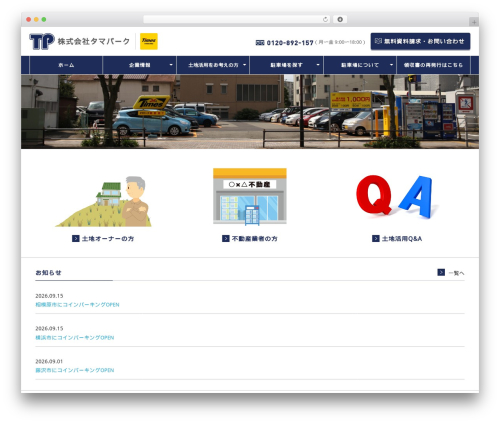Go to the ホーム menu item
The width and height of the screenshot is (500, 423).
point(66,65)
